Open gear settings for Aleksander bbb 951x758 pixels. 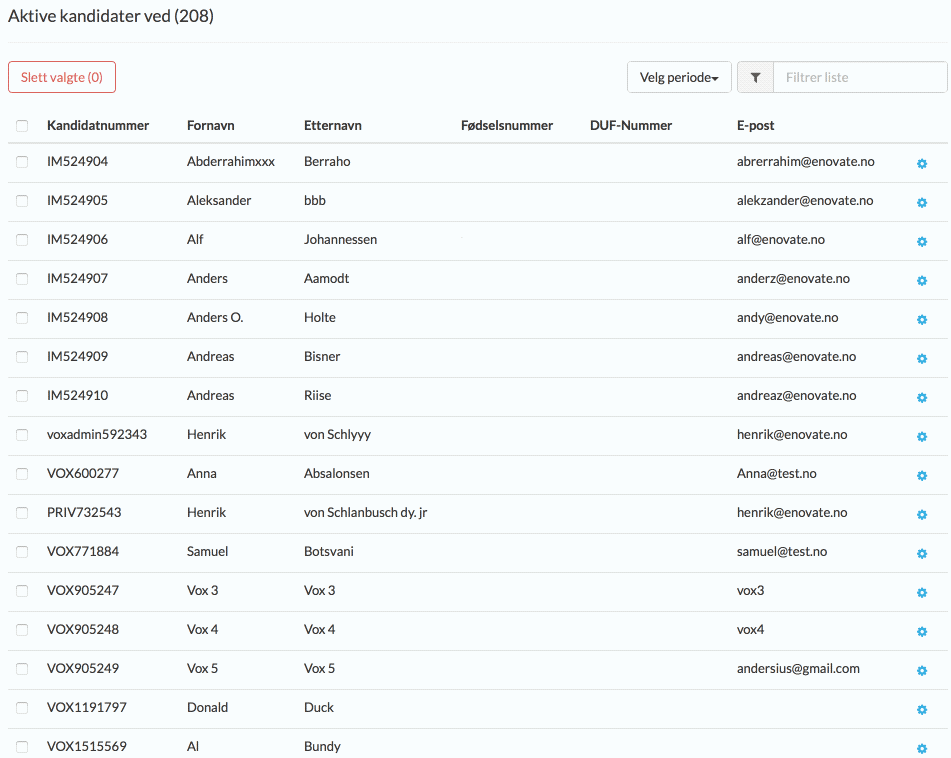tap(922, 202)
